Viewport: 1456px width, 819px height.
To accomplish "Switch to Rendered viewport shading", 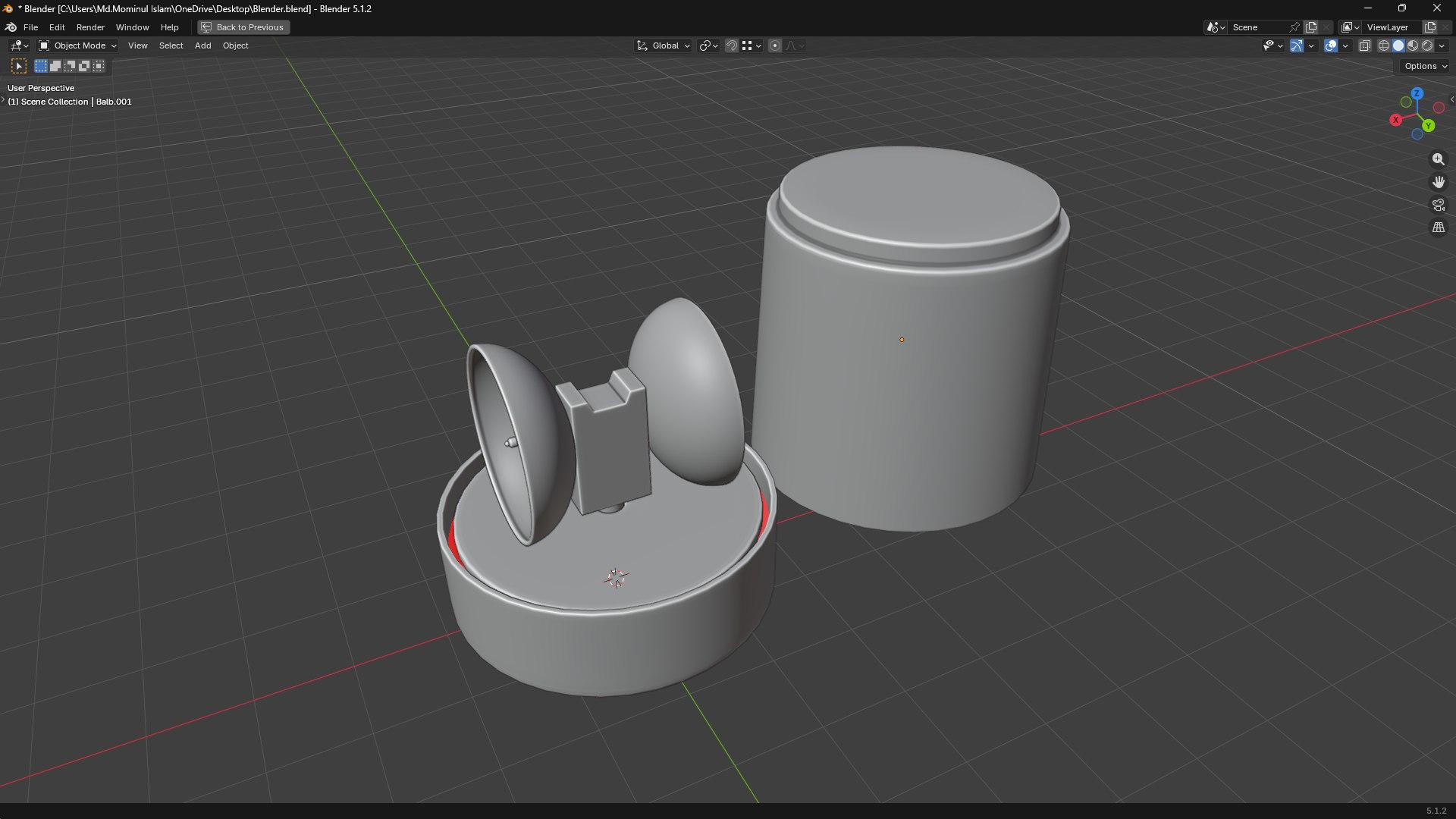I will point(1427,45).
